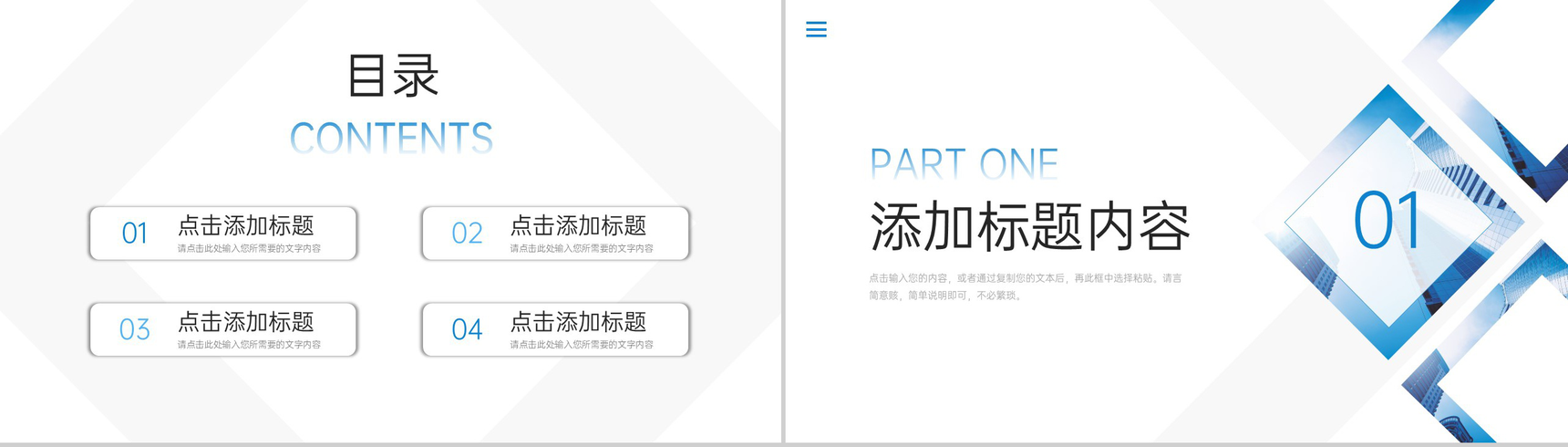Click the 02 contents card
Screen dimensions: 1568x447
coord(555,234)
